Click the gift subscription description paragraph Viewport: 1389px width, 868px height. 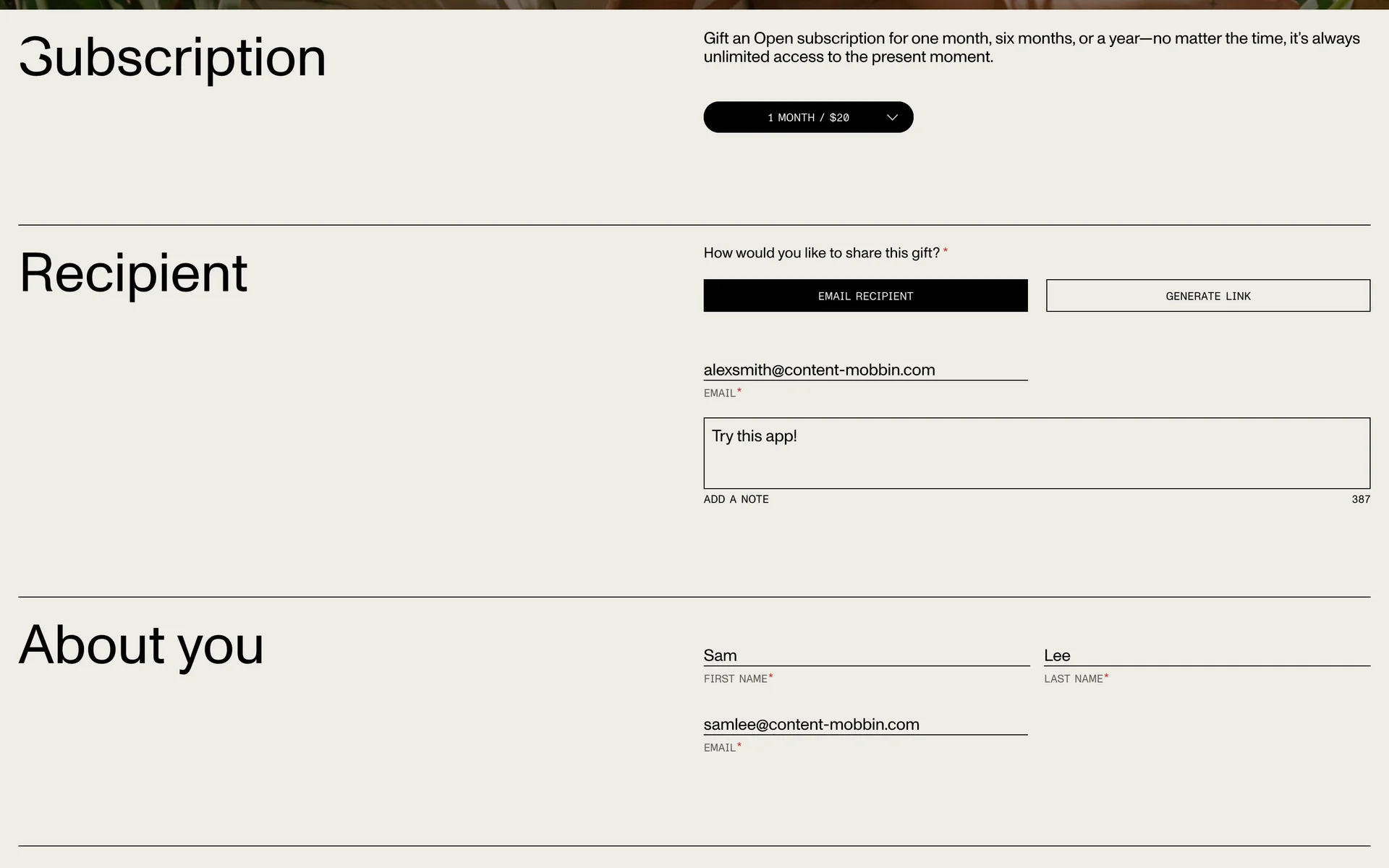coord(1031,47)
